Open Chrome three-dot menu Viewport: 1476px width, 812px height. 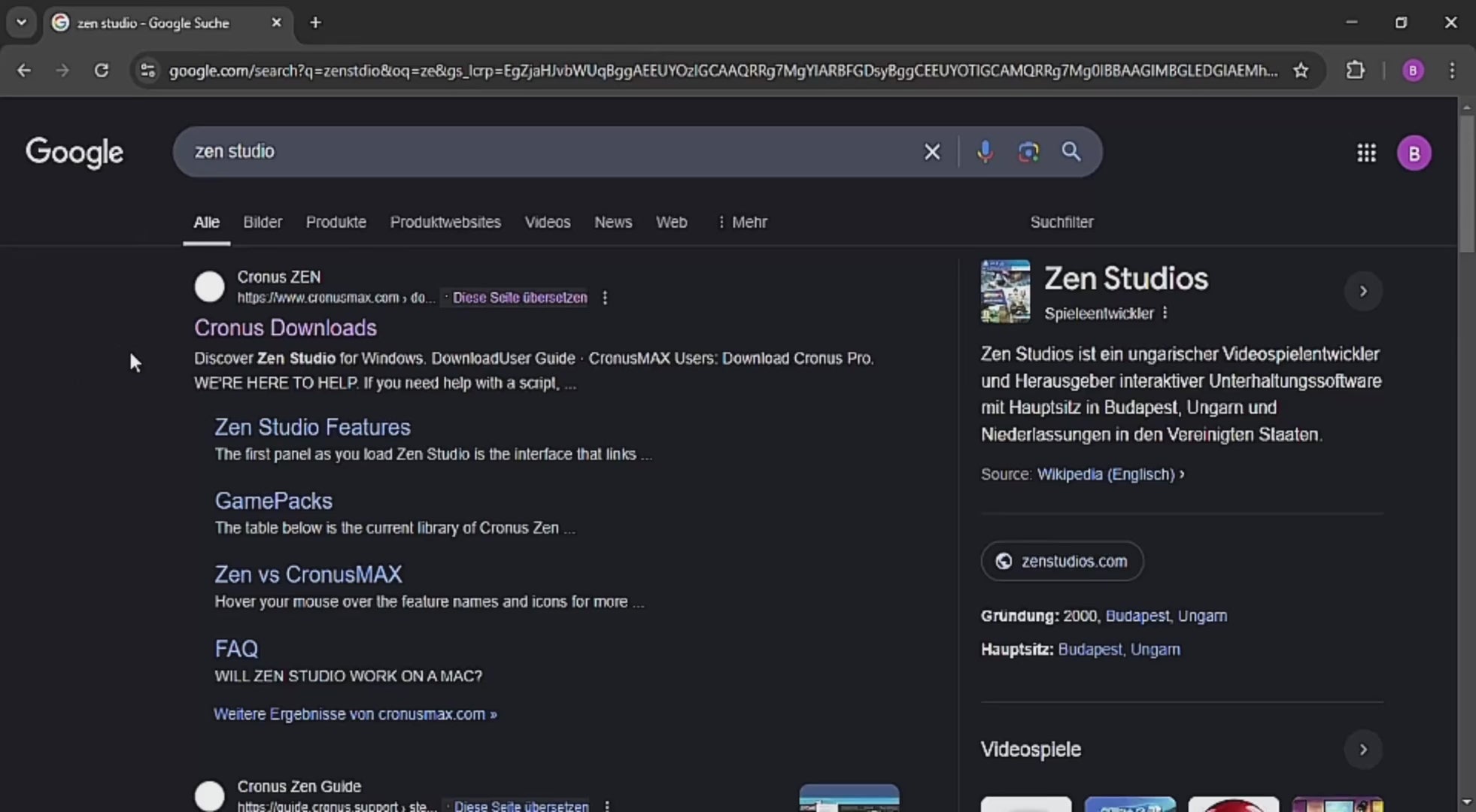tap(1452, 71)
